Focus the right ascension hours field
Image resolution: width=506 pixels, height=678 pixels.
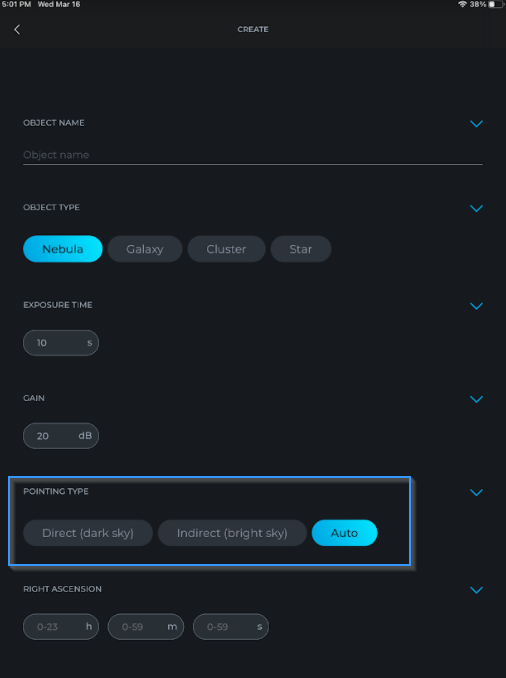pos(61,627)
